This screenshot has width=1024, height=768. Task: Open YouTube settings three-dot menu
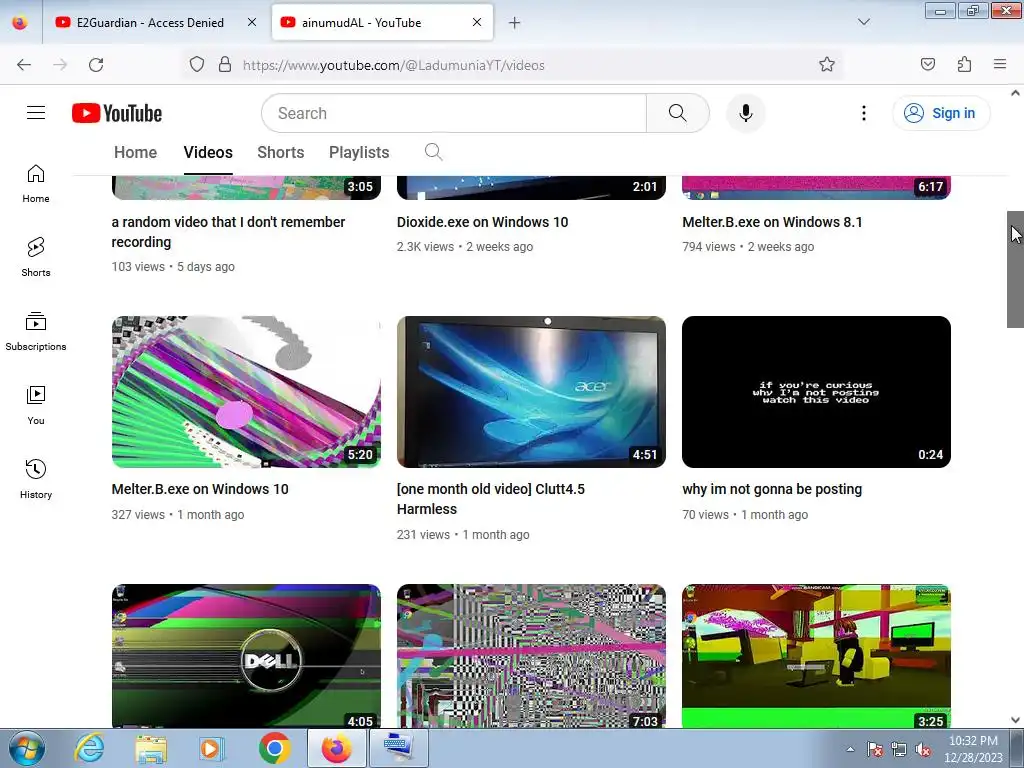[863, 113]
